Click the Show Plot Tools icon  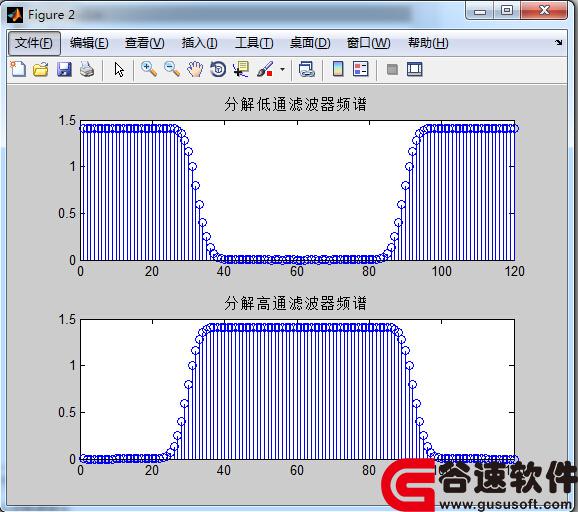415,69
